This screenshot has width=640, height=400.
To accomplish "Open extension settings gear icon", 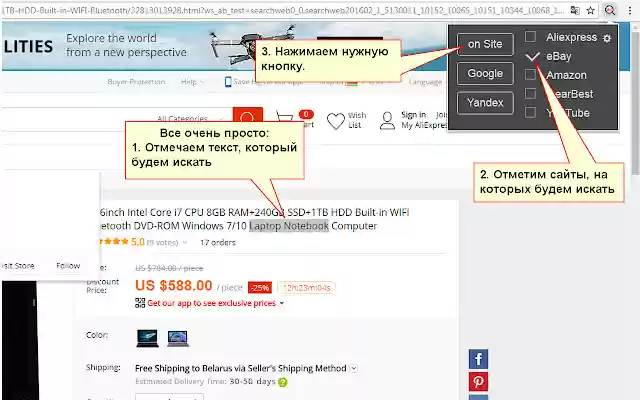I will (x=607, y=38).
